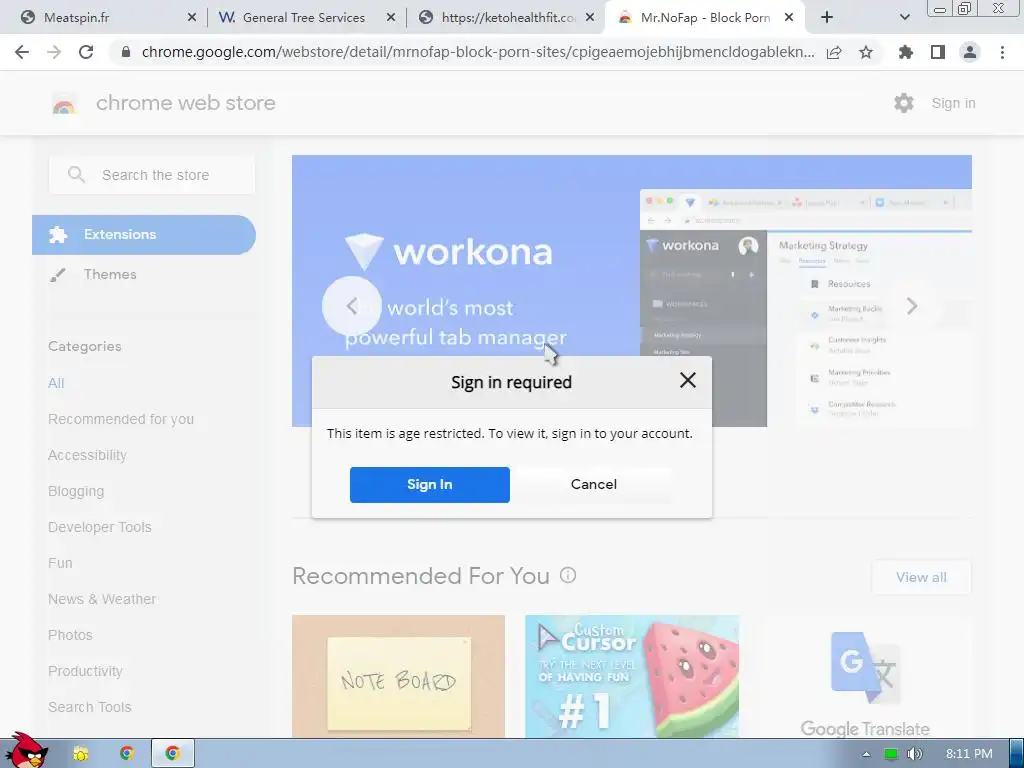This screenshot has width=1024, height=768.
Task: Open the Chrome profile avatar
Action: point(970,52)
